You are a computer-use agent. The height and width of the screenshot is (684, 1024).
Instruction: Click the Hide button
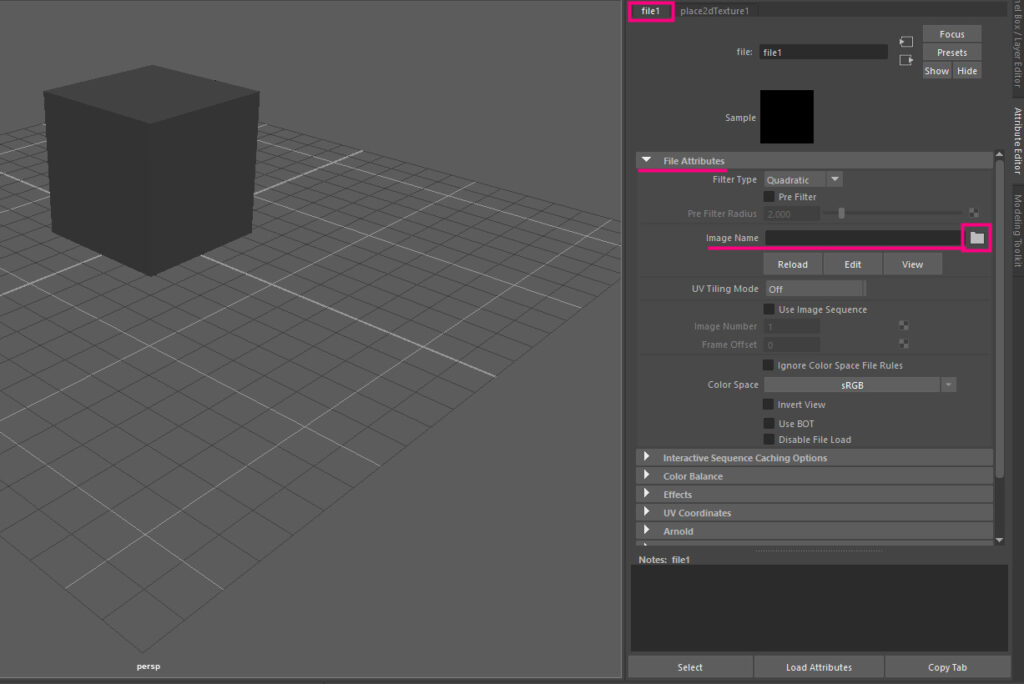click(967, 71)
